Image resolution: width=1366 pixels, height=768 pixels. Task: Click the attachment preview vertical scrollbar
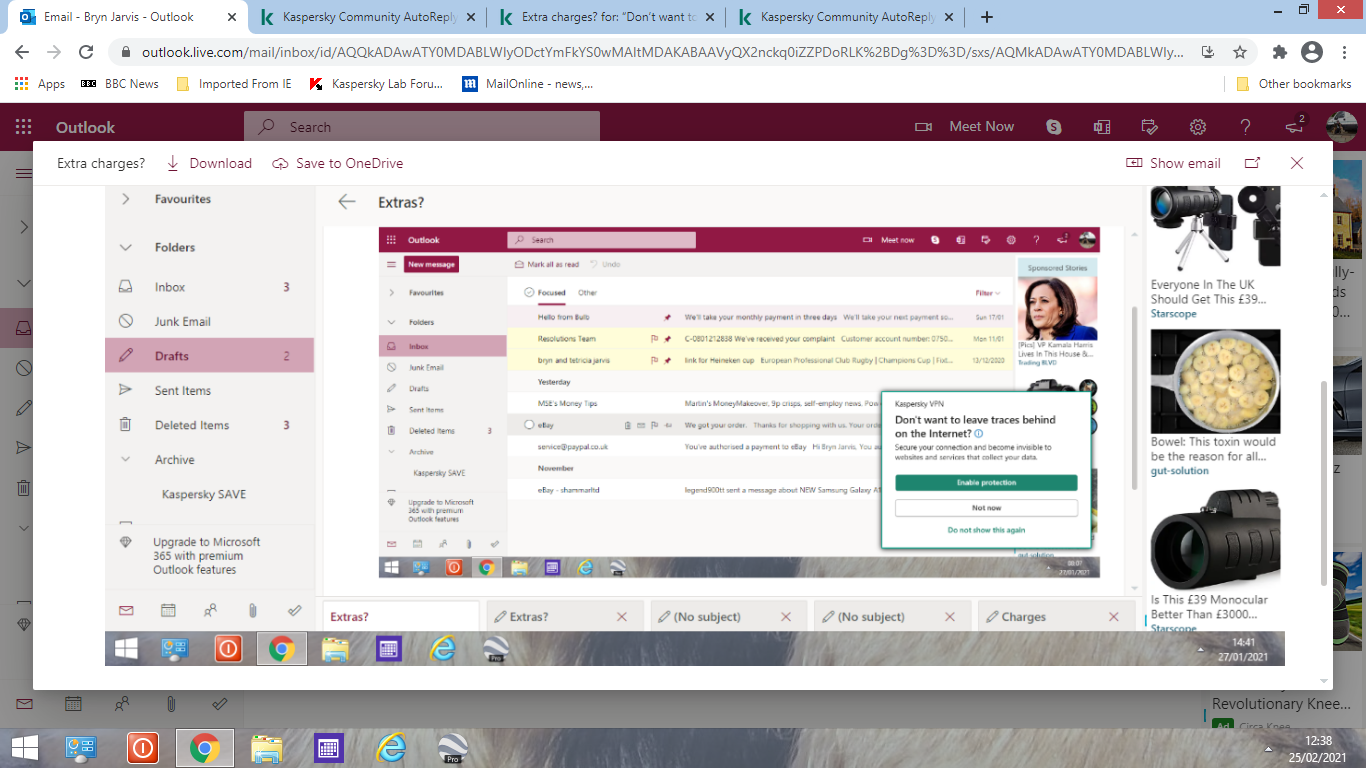click(1322, 485)
